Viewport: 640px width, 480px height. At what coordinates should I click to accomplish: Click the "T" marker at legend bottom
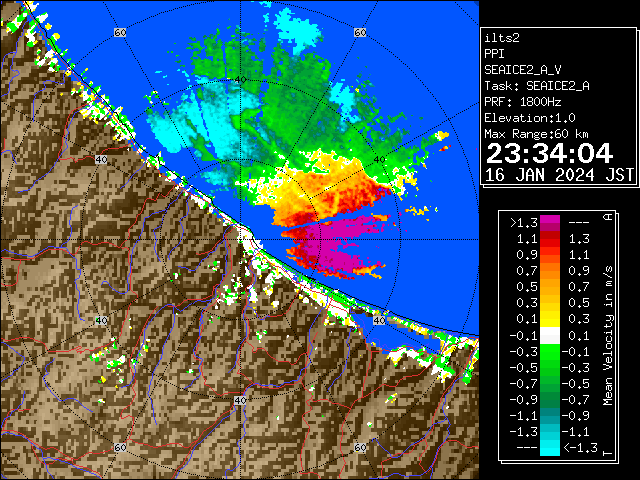coord(608,453)
